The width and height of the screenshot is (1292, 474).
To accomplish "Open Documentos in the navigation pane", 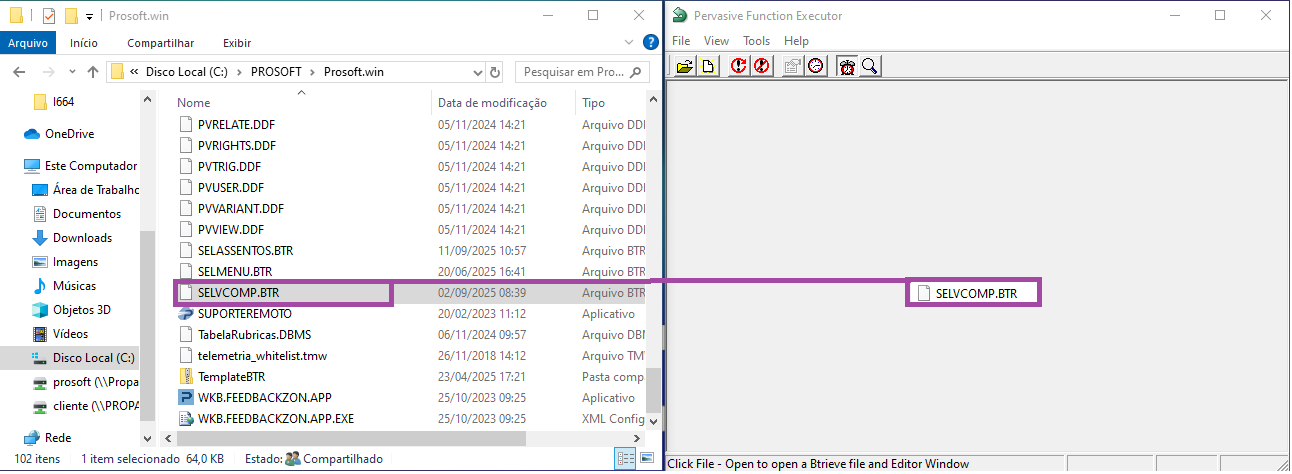I will (86, 214).
